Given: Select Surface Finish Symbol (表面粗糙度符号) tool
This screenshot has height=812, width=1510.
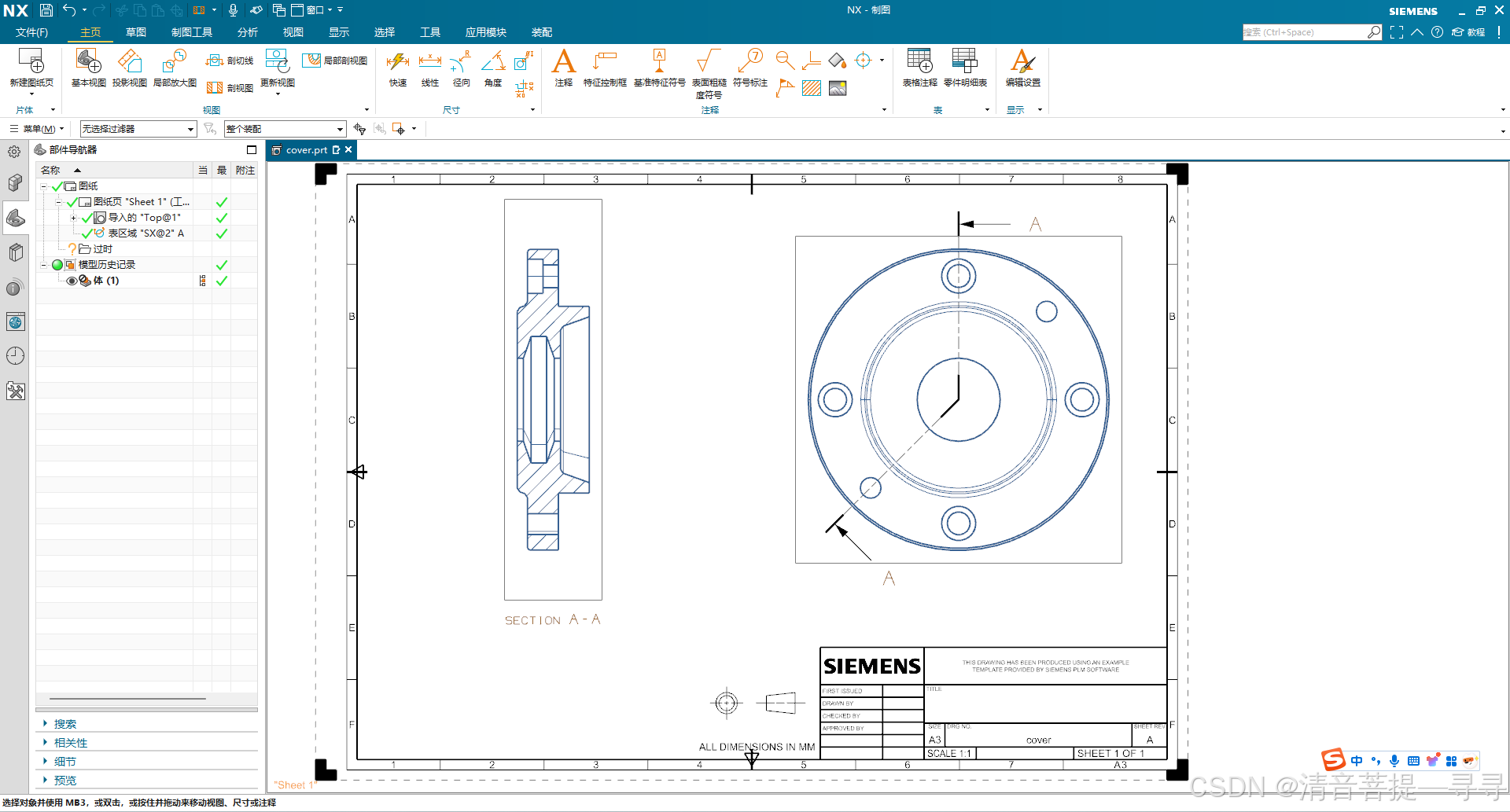Looking at the screenshot, I should click(709, 72).
